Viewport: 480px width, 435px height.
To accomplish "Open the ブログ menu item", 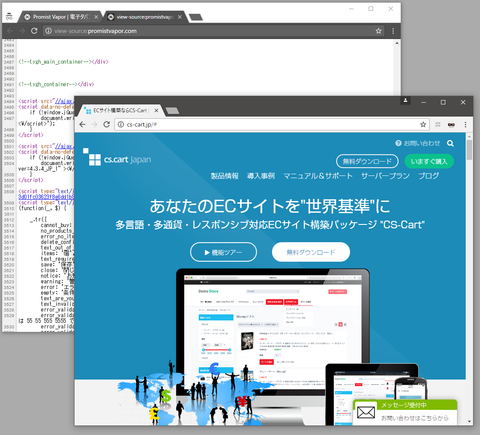I will coord(429,176).
